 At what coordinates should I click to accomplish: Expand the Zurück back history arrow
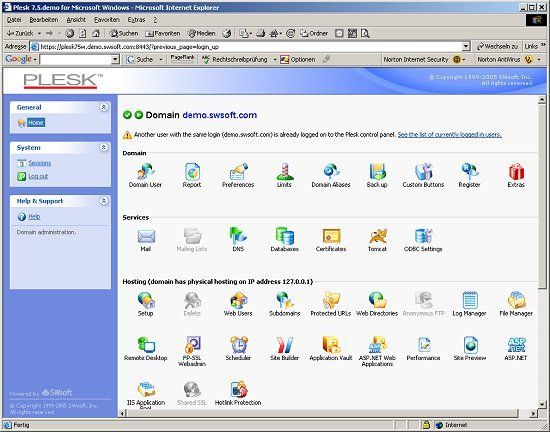[x=39, y=33]
